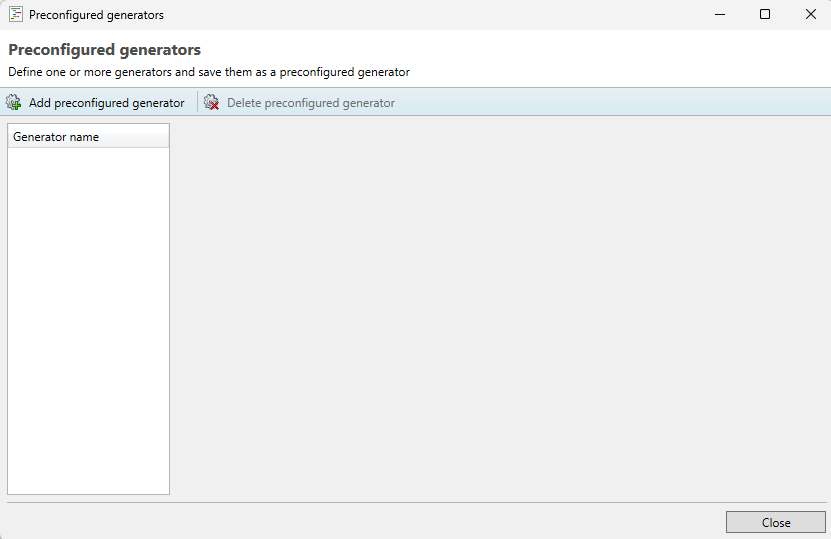Click the empty footer area left of Close
The image size is (831, 539).
pyautogui.click(x=360, y=522)
